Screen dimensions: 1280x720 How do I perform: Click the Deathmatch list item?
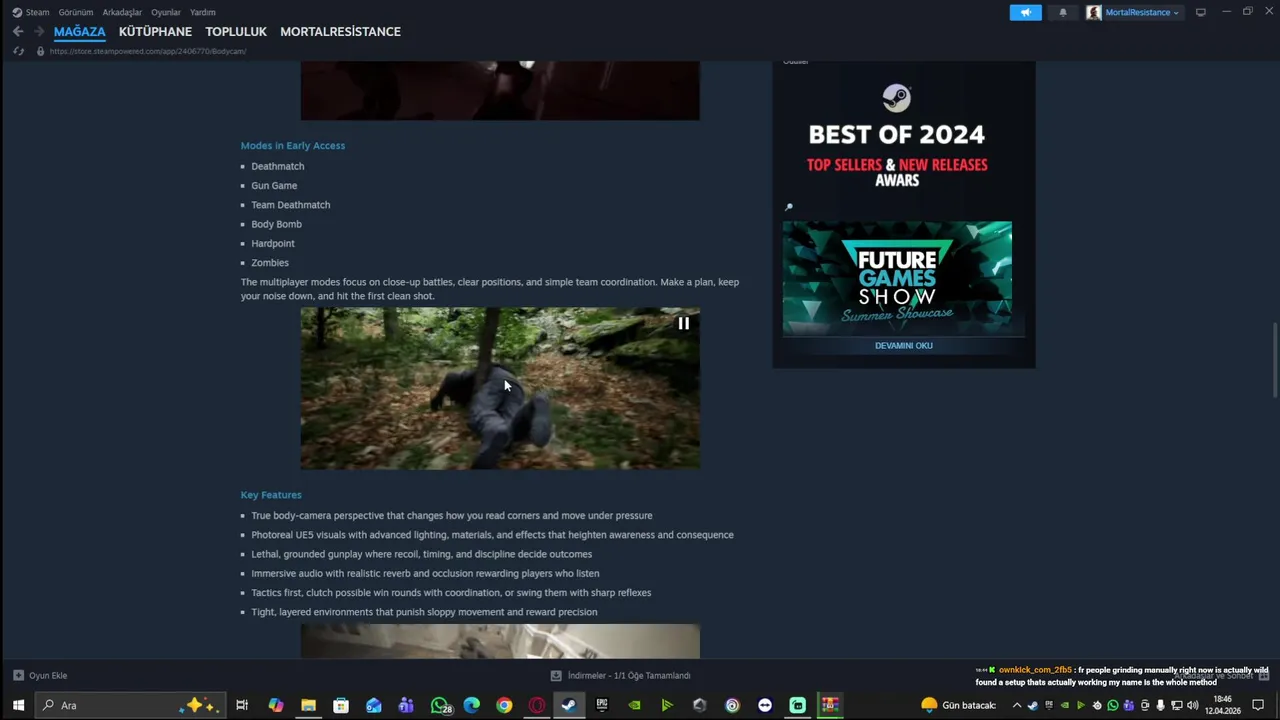tap(278, 166)
